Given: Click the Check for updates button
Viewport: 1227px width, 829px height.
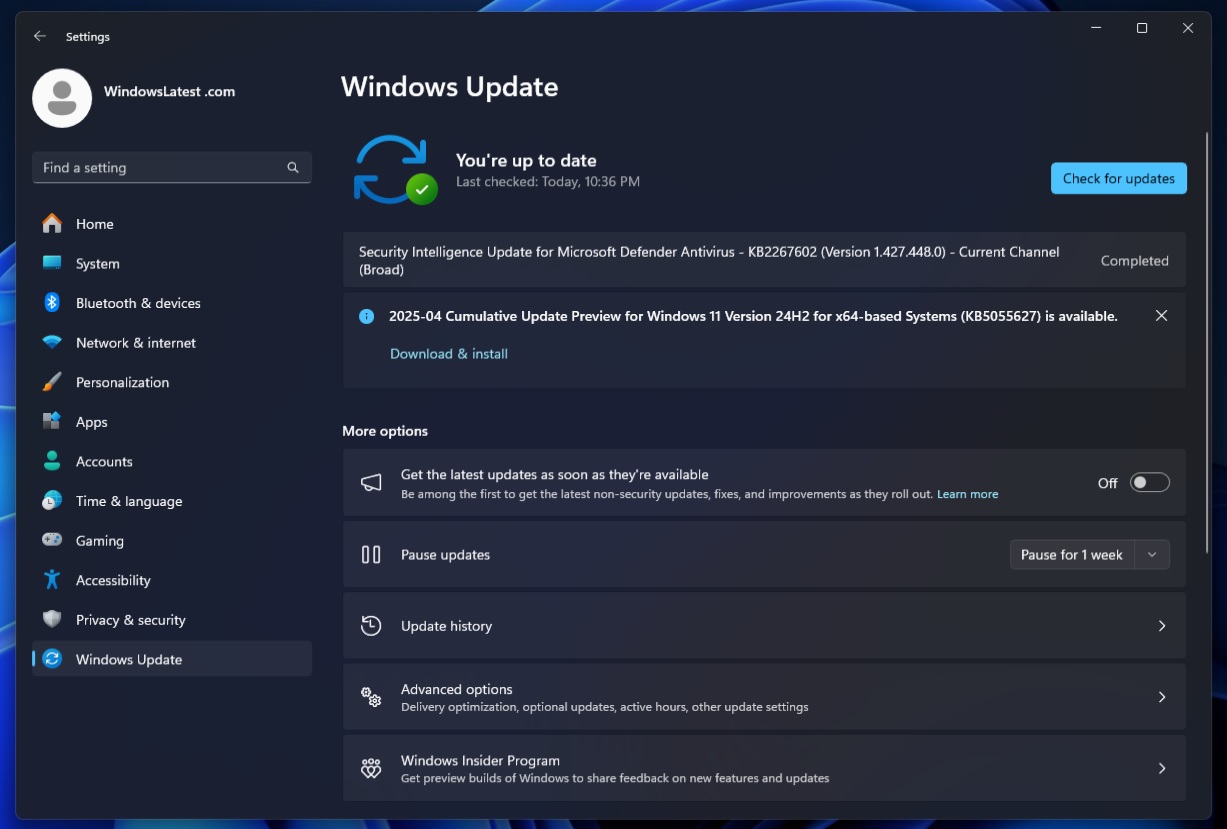Looking at the screenshot, I should coord(1118,178).
